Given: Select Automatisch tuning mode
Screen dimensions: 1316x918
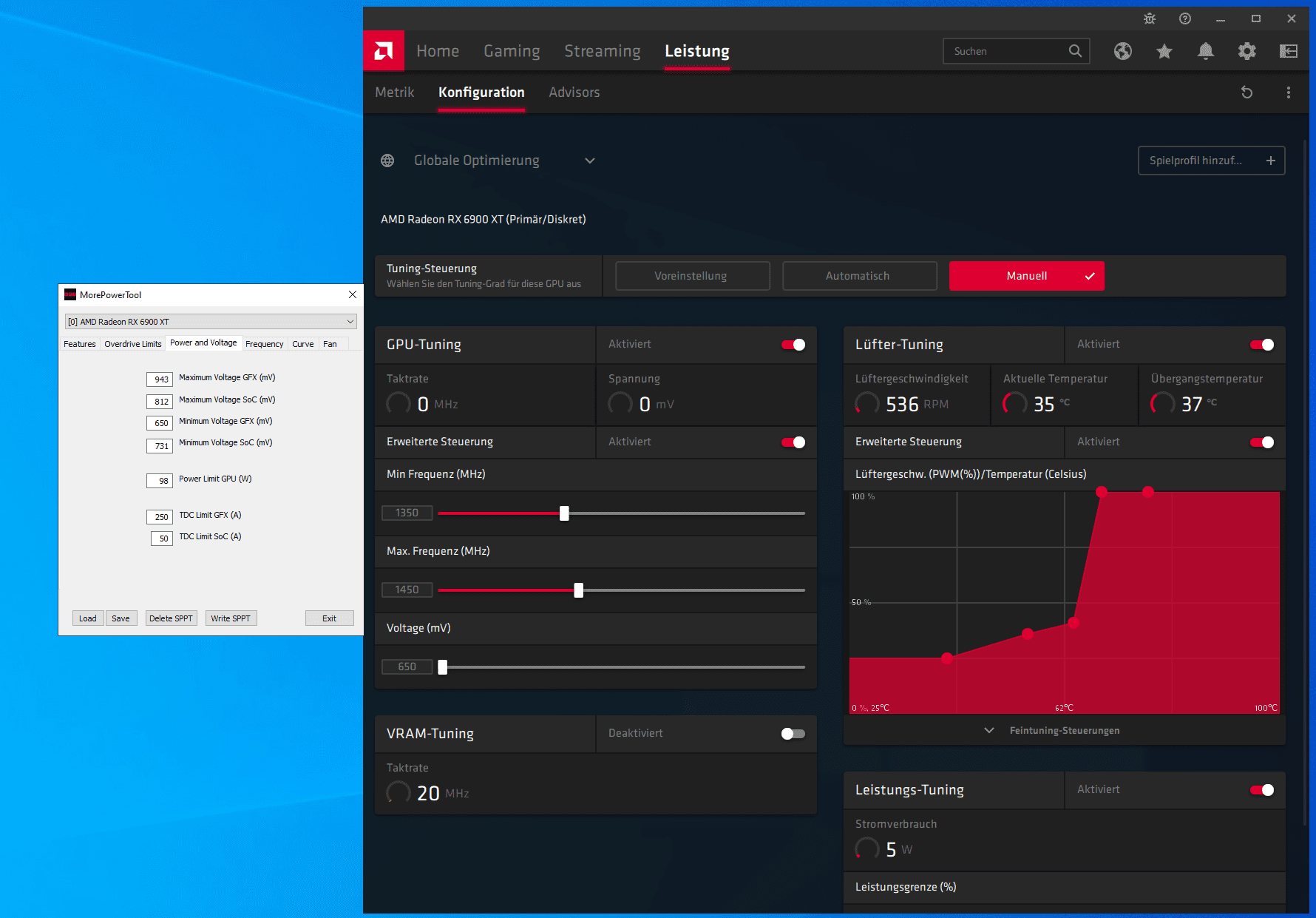Looking at the screenshot, I should pyautogui.click(x=860, y=276).
